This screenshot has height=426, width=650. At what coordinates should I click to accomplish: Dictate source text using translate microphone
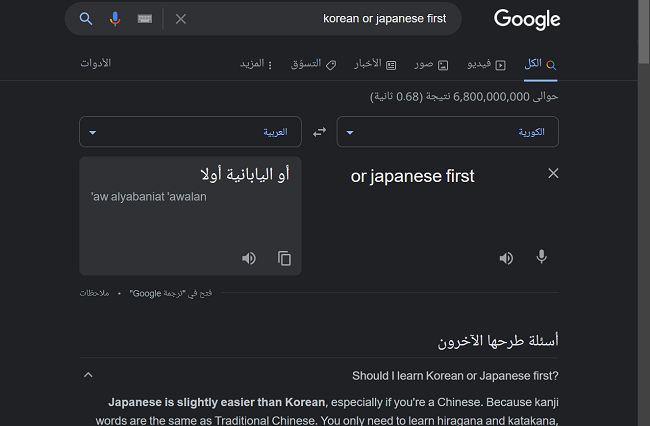tap(541, 257)
